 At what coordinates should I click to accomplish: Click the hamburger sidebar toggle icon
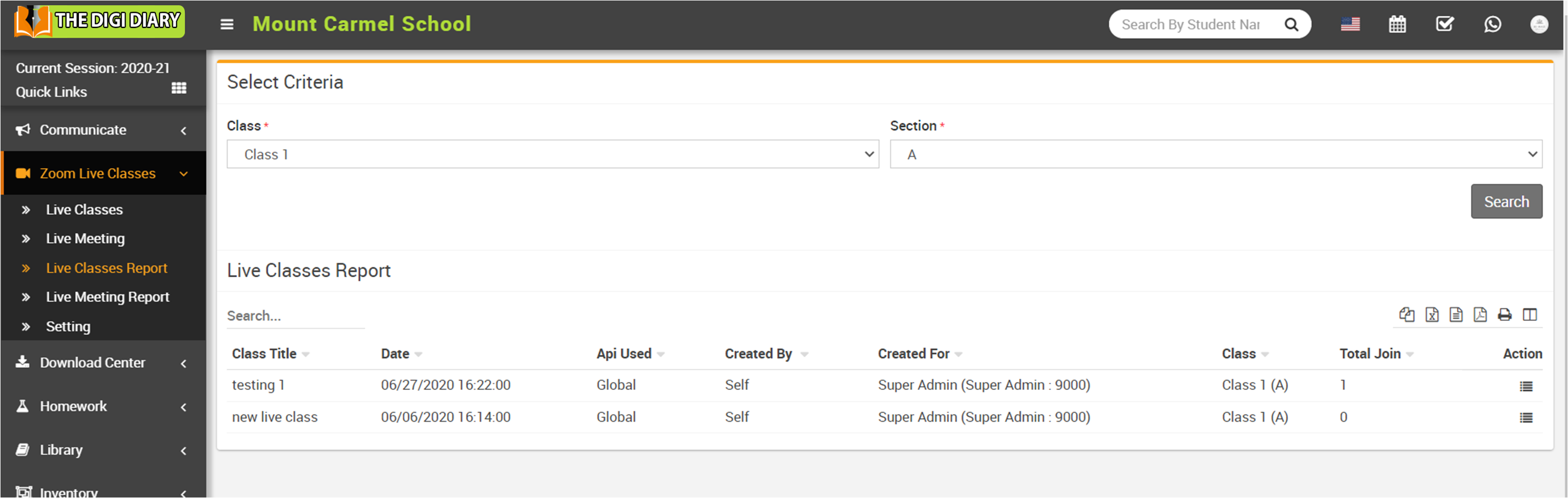click(x=226, y=24)
